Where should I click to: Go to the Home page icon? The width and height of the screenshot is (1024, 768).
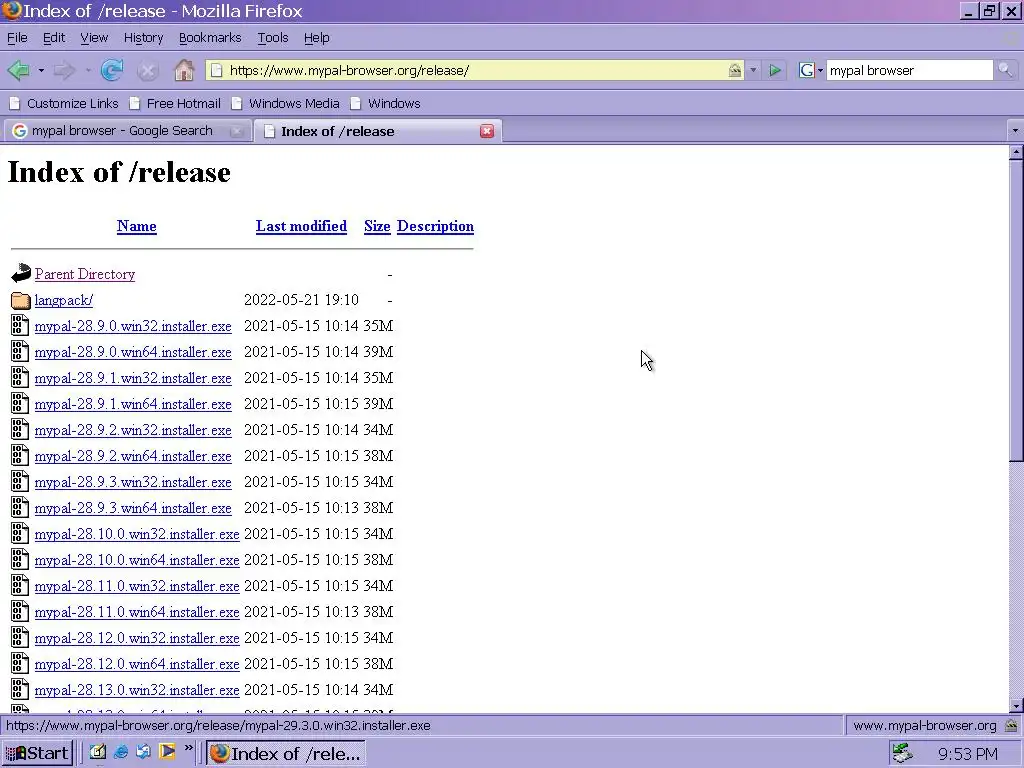click(184, 70)
